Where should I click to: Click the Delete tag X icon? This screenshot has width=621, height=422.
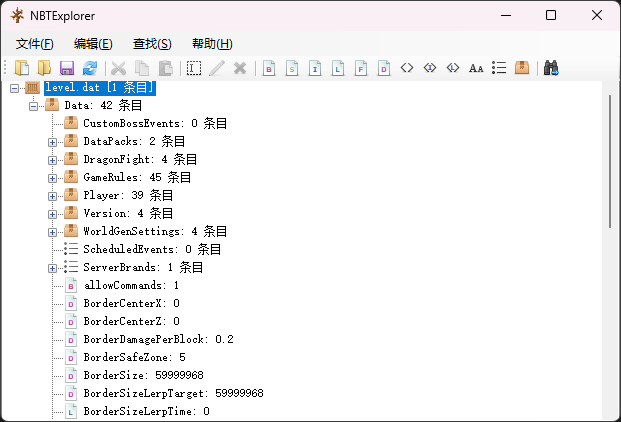[240, 68]
